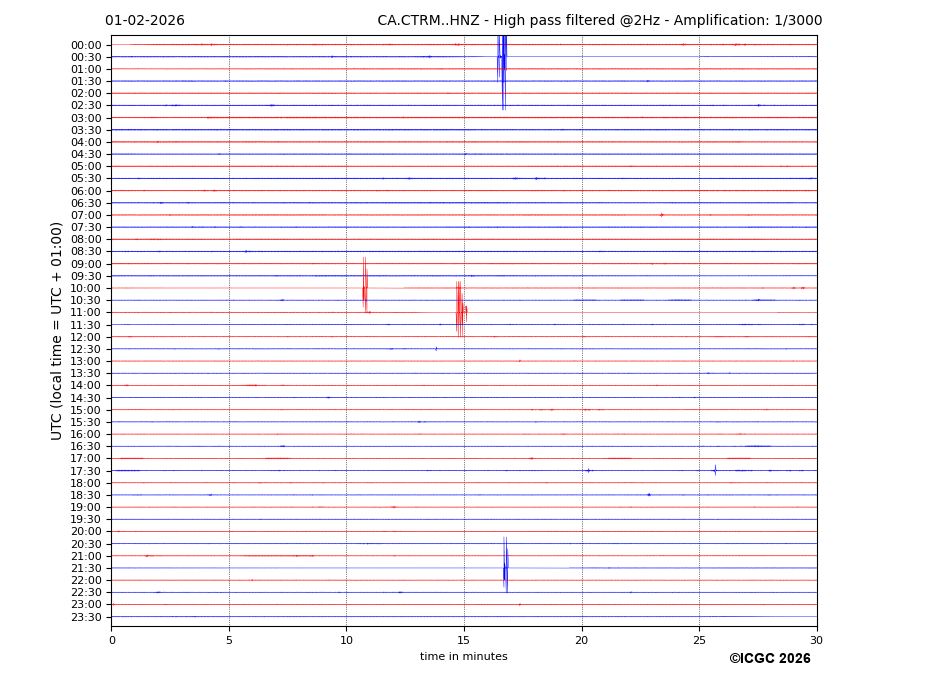The width and height of the screenshot is (927, 696).
Task: Click the 18:00 row time label
Action: [86, 483]
